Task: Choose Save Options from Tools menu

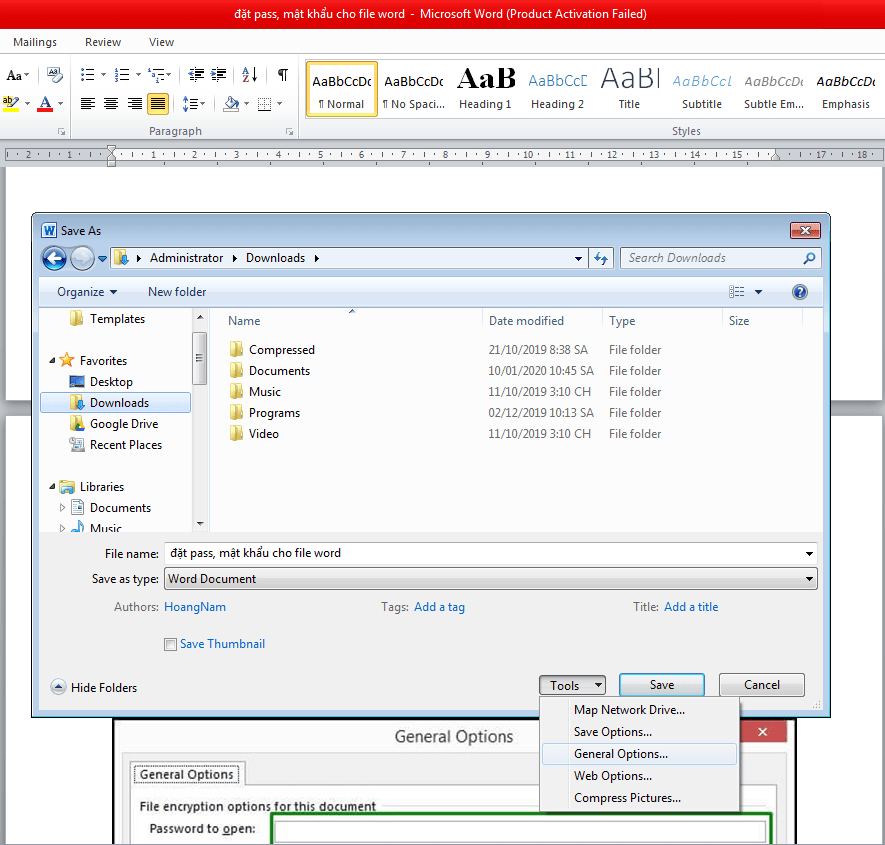Action: [x=639, y=732]
